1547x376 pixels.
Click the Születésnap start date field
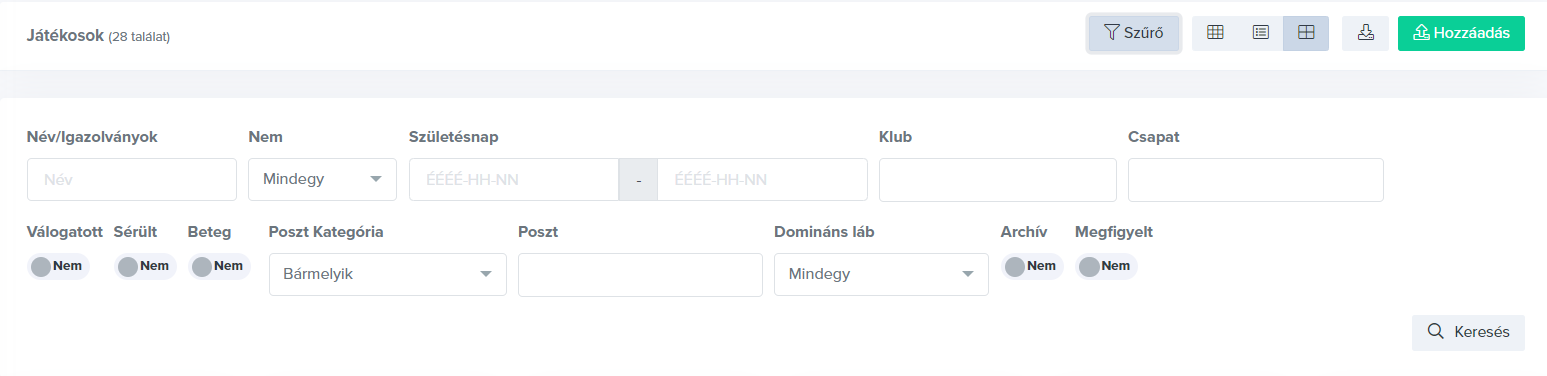click(514, 180)
